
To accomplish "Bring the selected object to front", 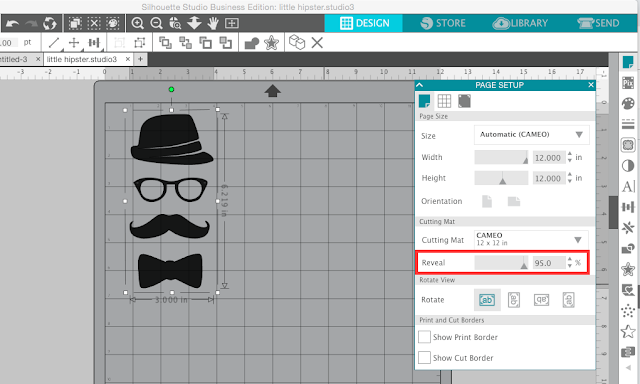I will pos(165,42).
